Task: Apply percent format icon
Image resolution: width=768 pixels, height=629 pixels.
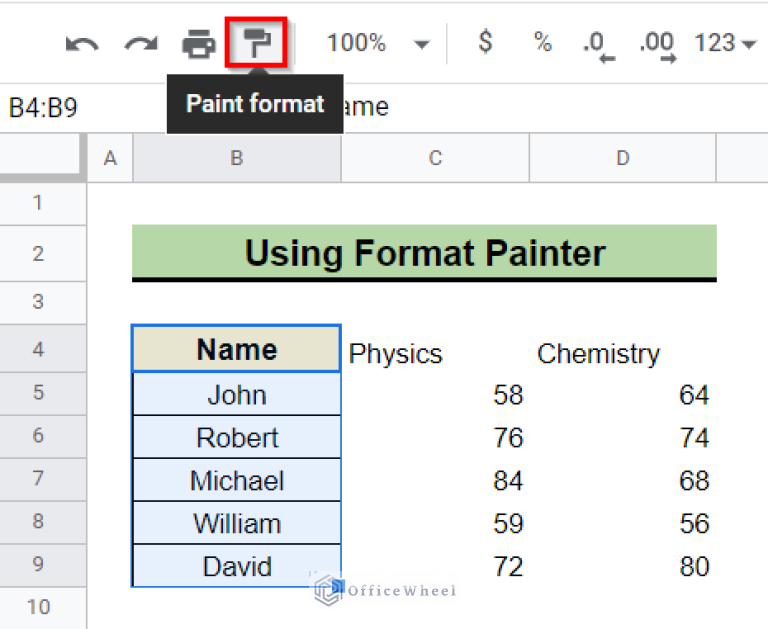Action: [x=542, y=43]
